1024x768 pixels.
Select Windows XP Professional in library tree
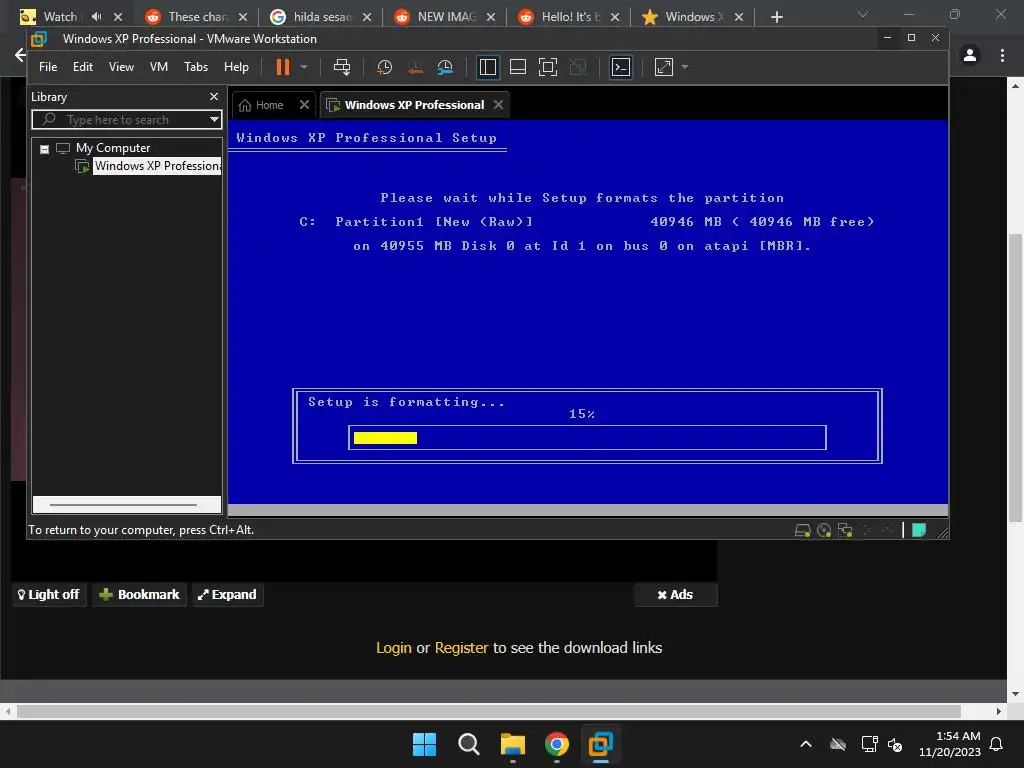coord(157,166)
